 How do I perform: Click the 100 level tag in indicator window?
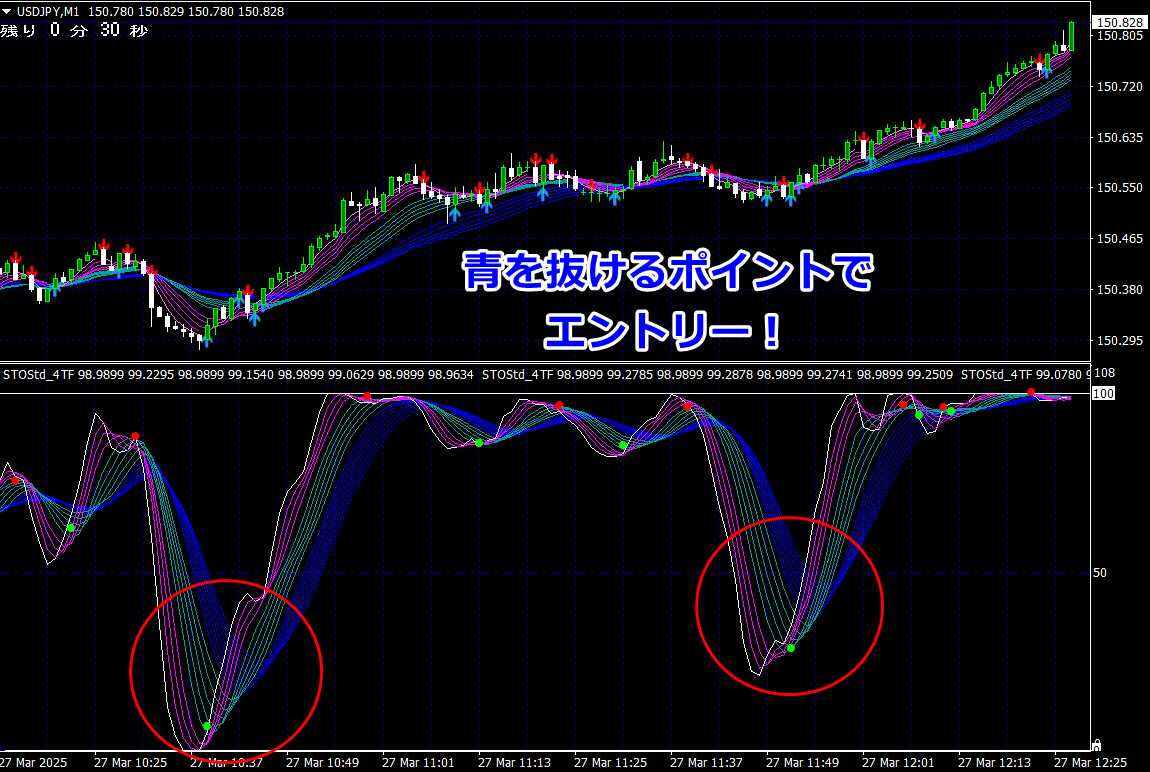tap(1103, 394)
